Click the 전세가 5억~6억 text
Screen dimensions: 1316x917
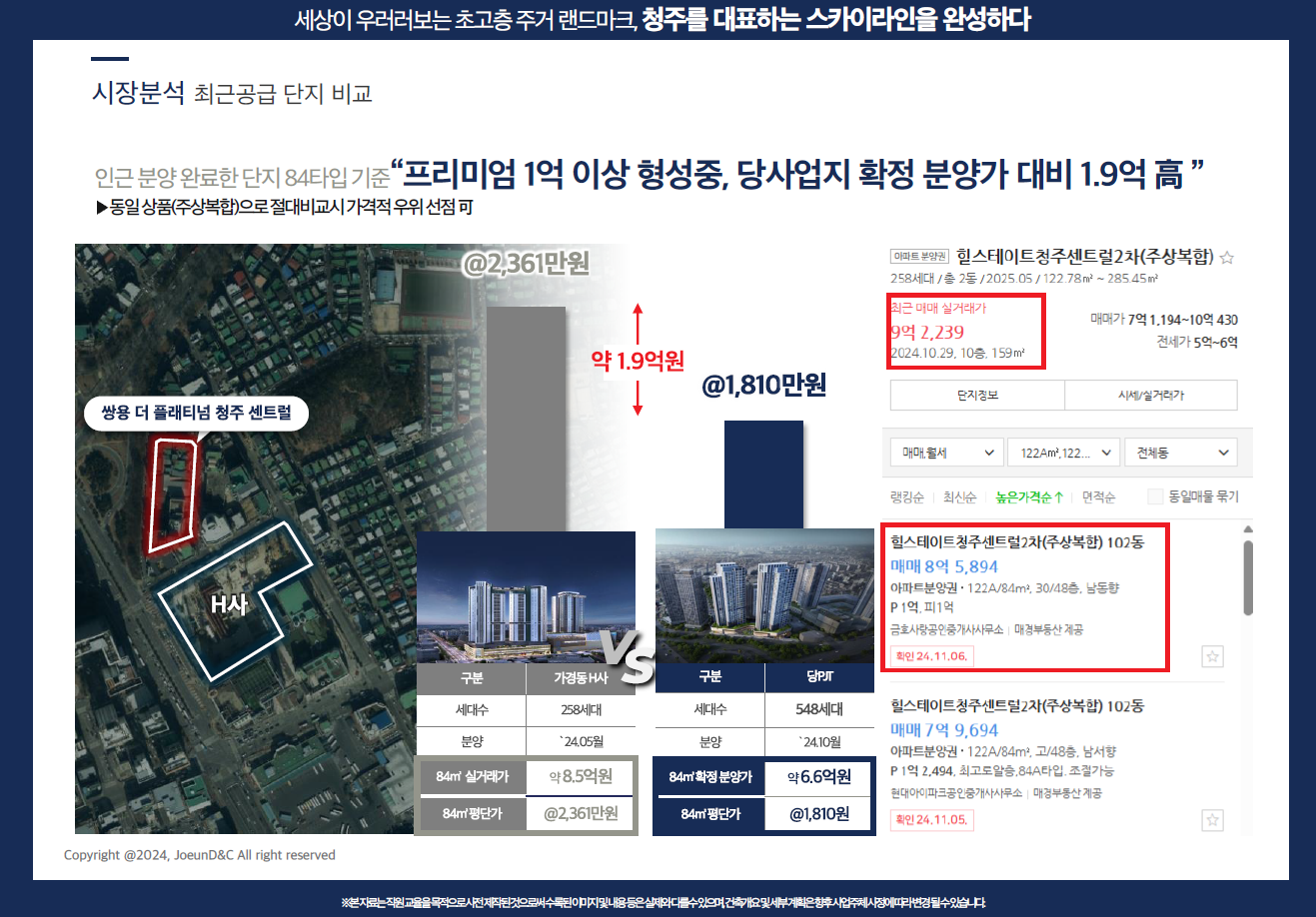(1197, 343)
